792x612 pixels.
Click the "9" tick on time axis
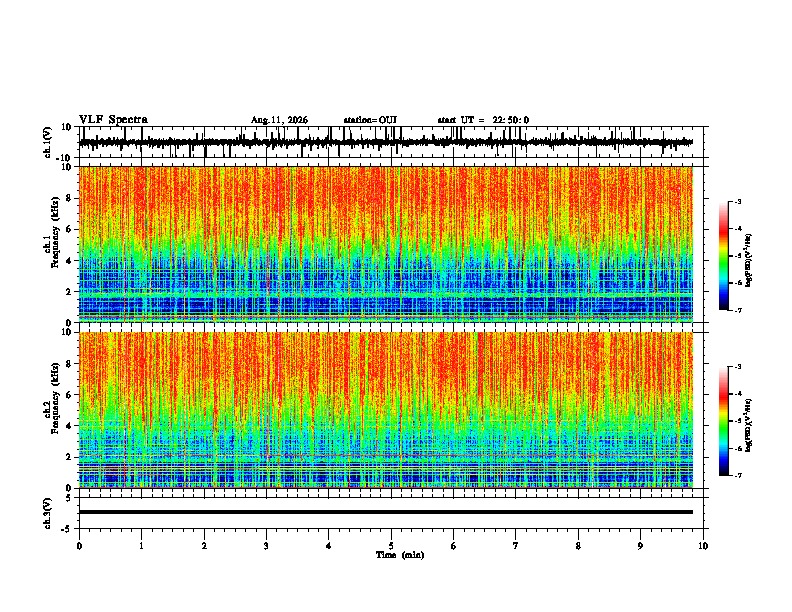(640, 546)
